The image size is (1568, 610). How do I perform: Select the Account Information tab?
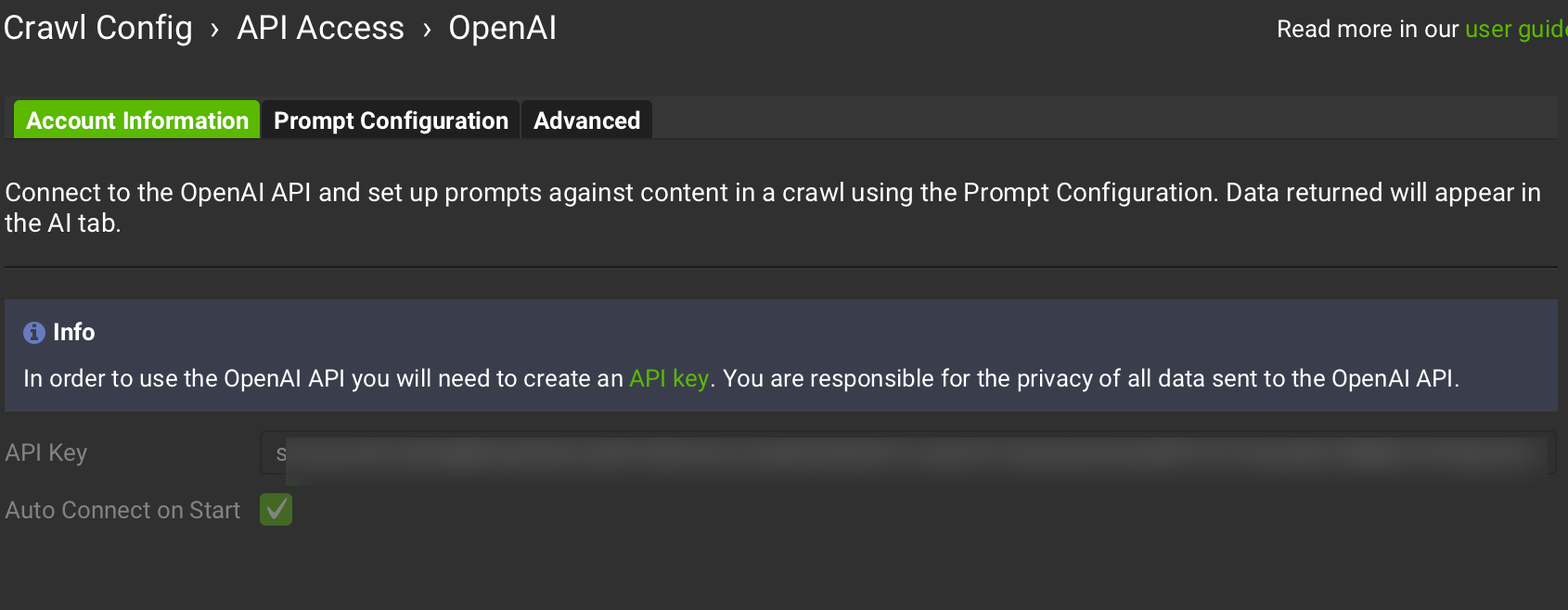[137, 121]
